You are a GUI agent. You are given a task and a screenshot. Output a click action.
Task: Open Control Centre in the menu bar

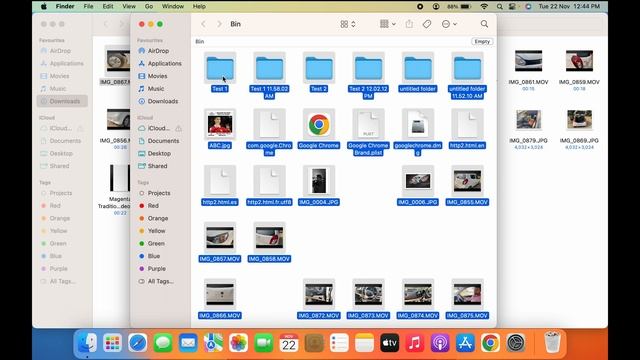coord(512,6)
